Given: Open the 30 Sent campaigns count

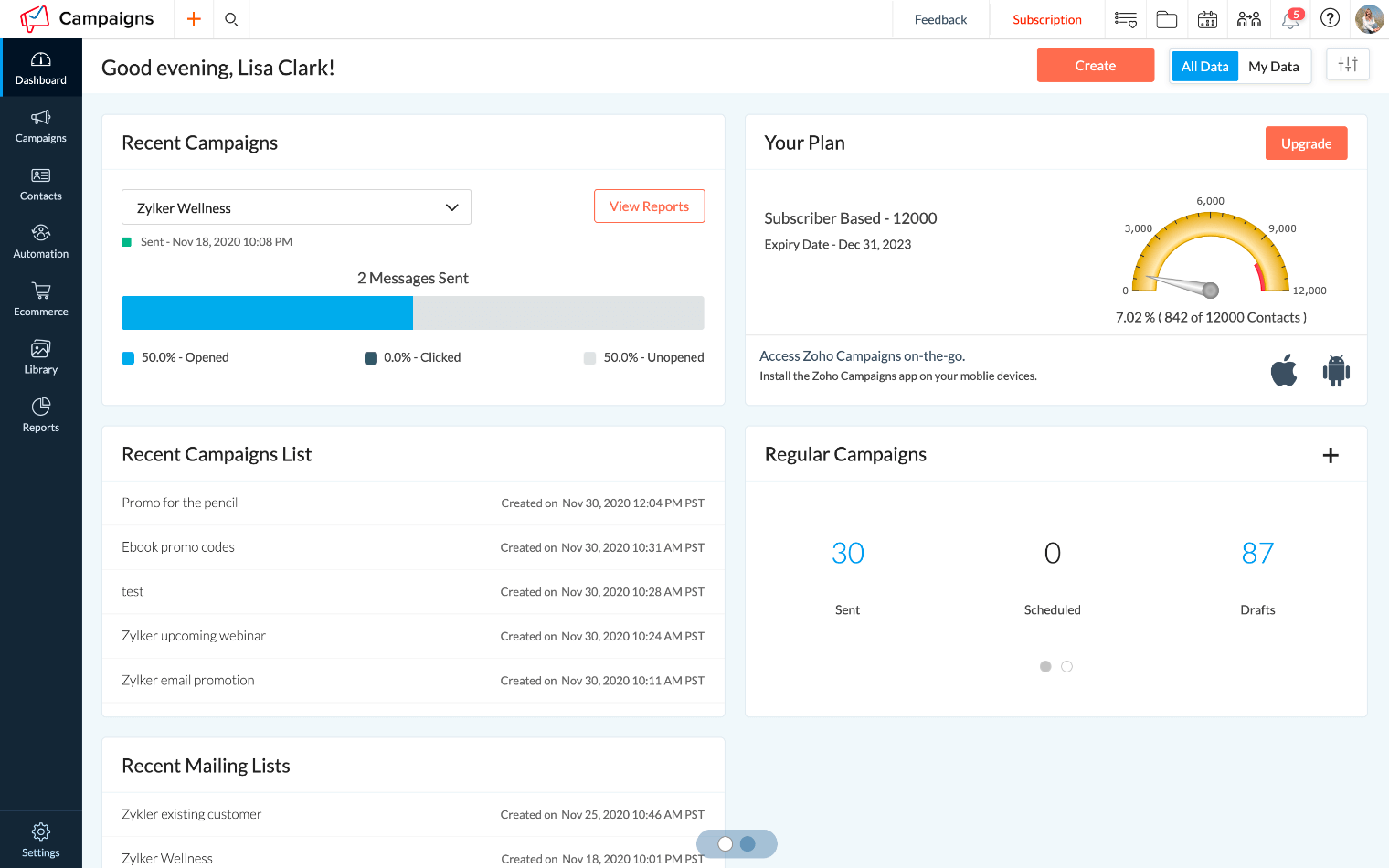Looking at the screenshot, I should 847,553.
